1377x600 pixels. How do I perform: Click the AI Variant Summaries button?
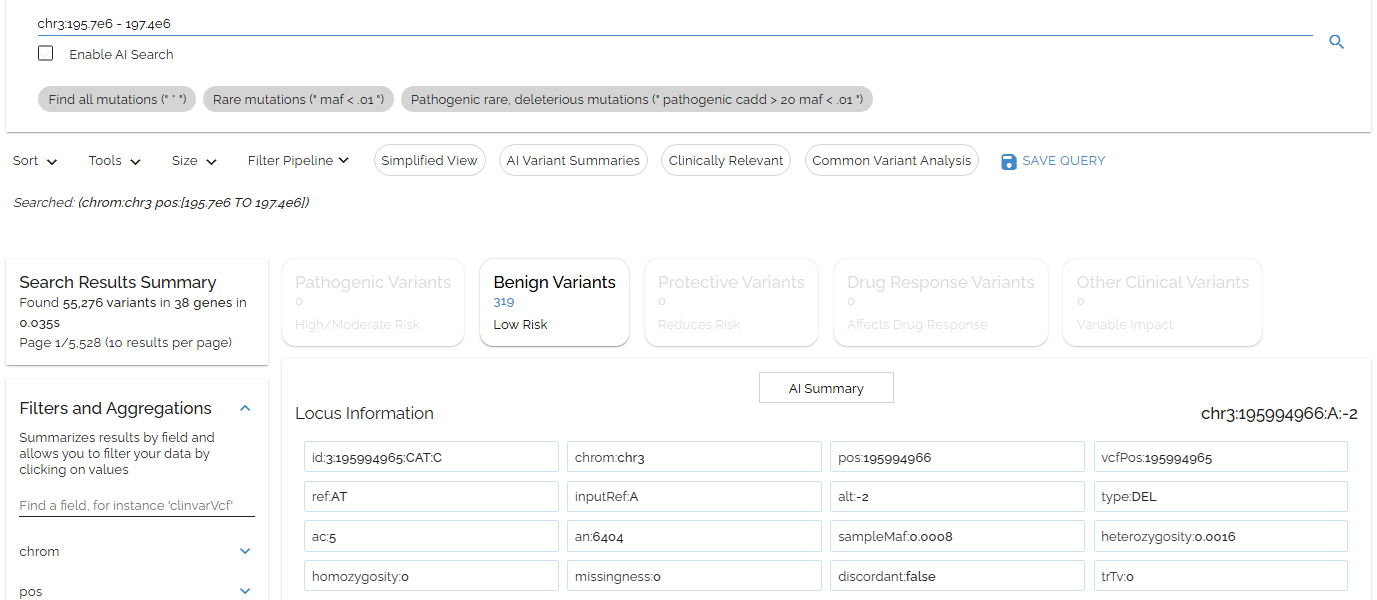coord(573,160)
